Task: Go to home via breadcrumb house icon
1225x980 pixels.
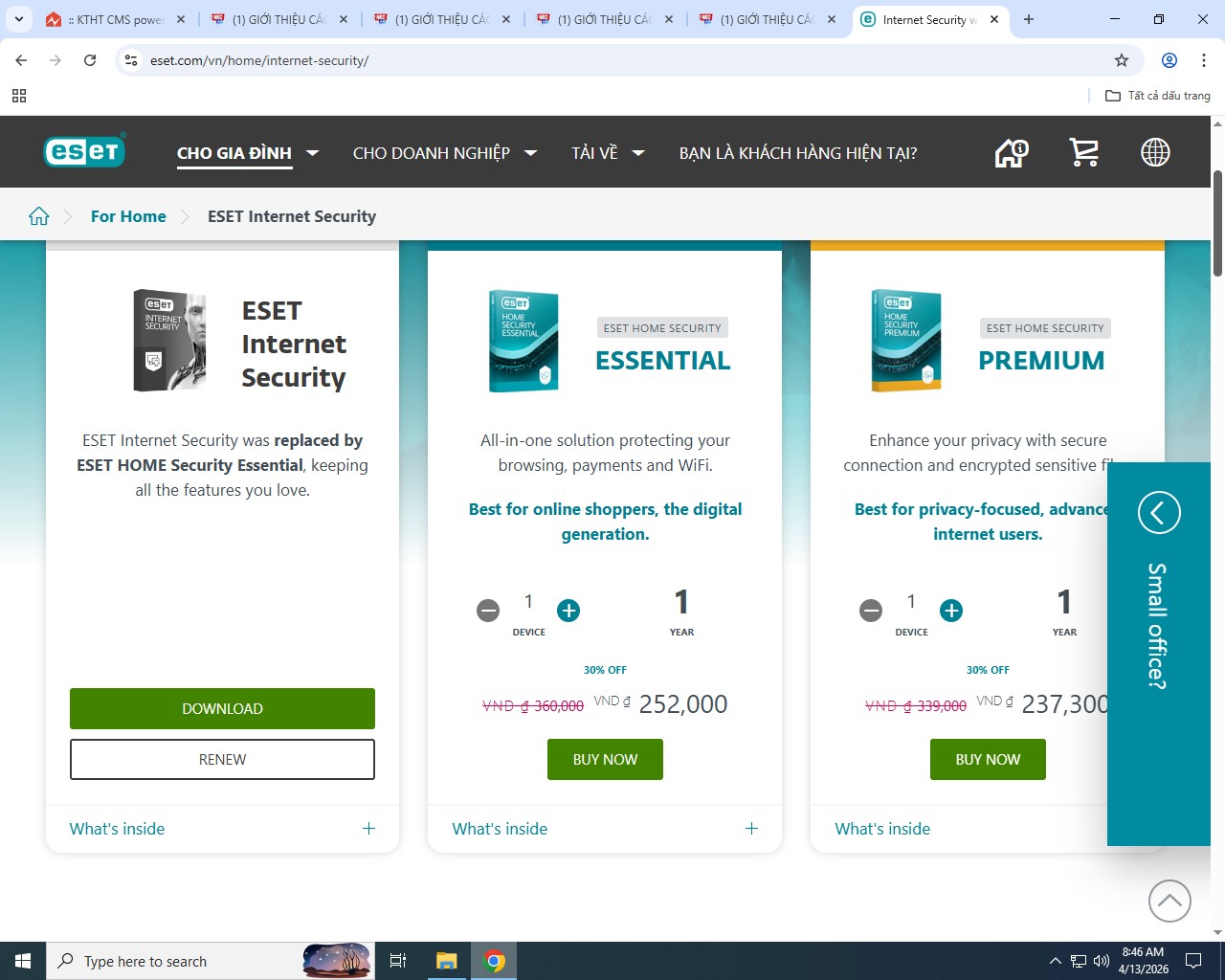Action: click(39, 216)
